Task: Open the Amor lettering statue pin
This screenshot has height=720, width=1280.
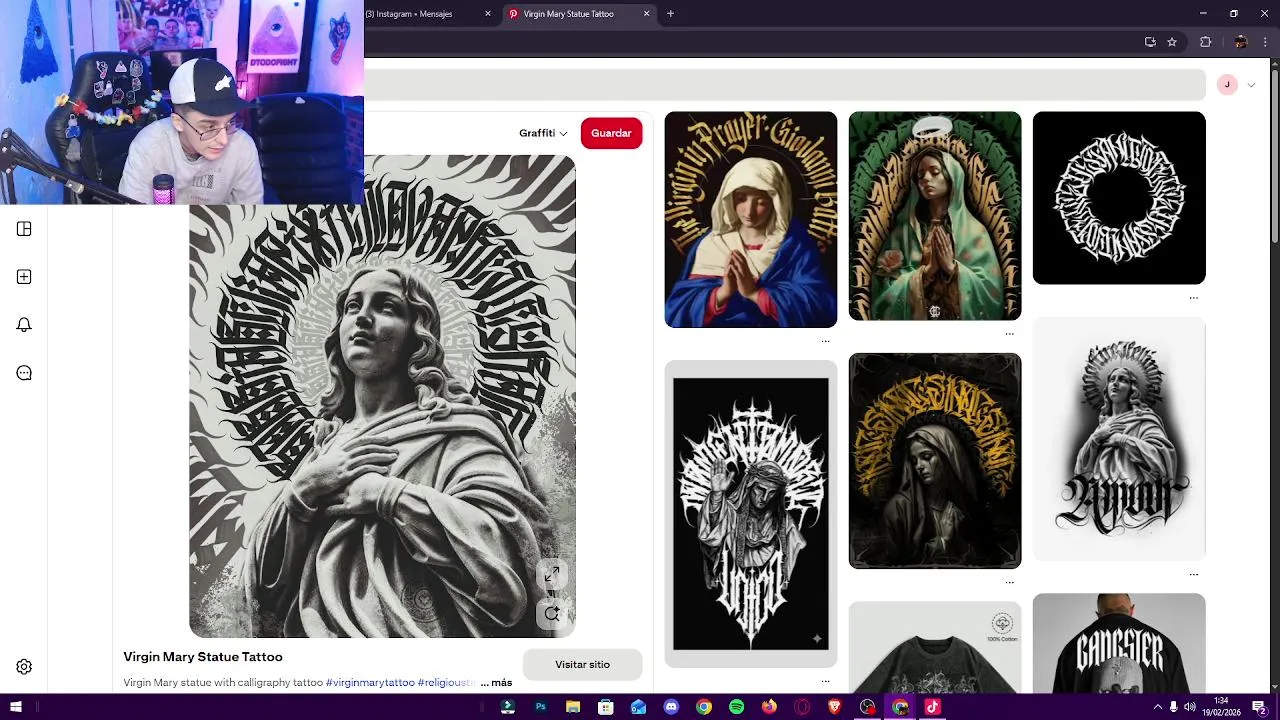Action: [x=1119, y=440]
